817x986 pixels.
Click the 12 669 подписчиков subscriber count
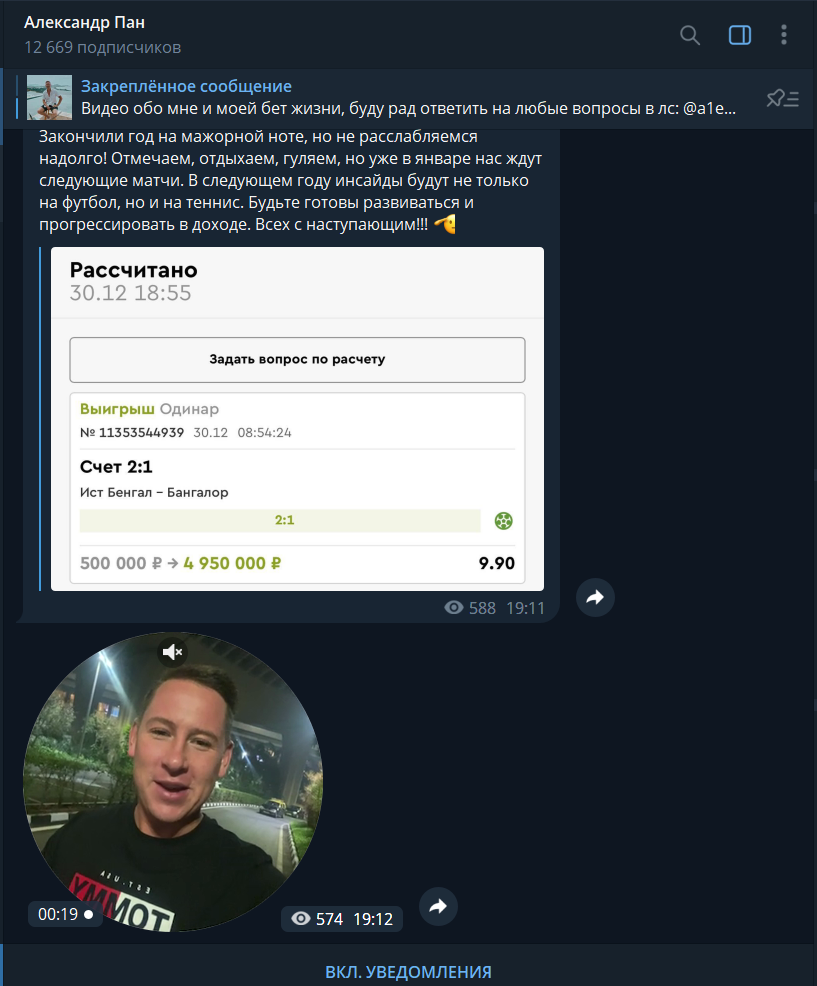click(x=103, y=48)
